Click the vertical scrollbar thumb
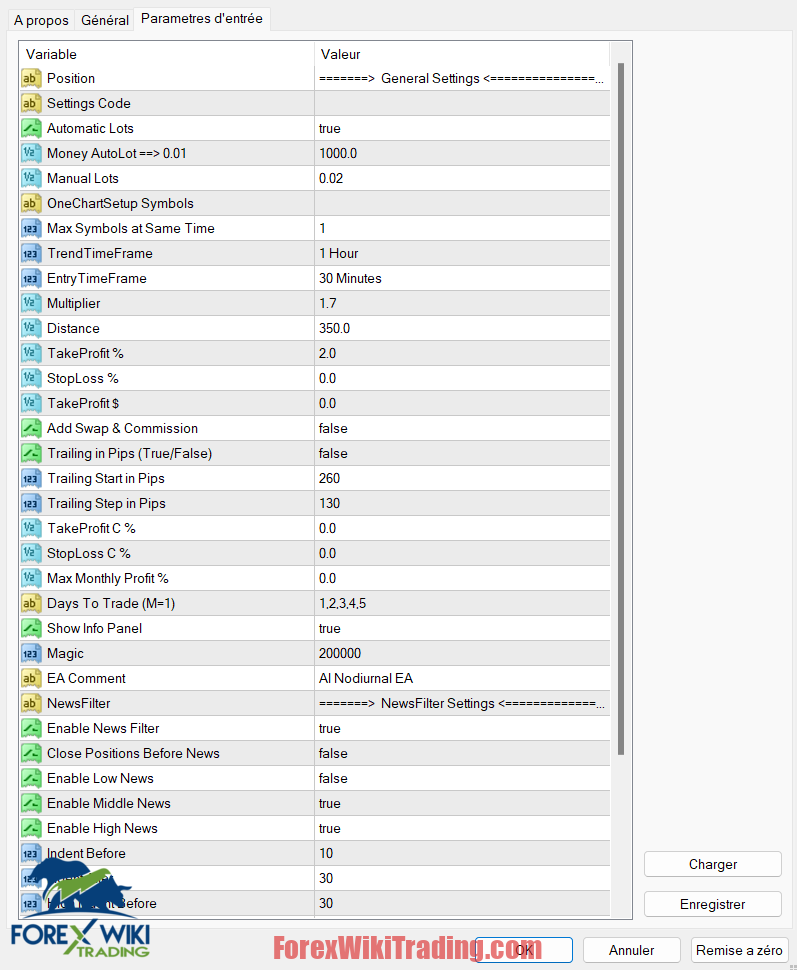This screenshot has width=797, height=970. (x=621, y=408)
